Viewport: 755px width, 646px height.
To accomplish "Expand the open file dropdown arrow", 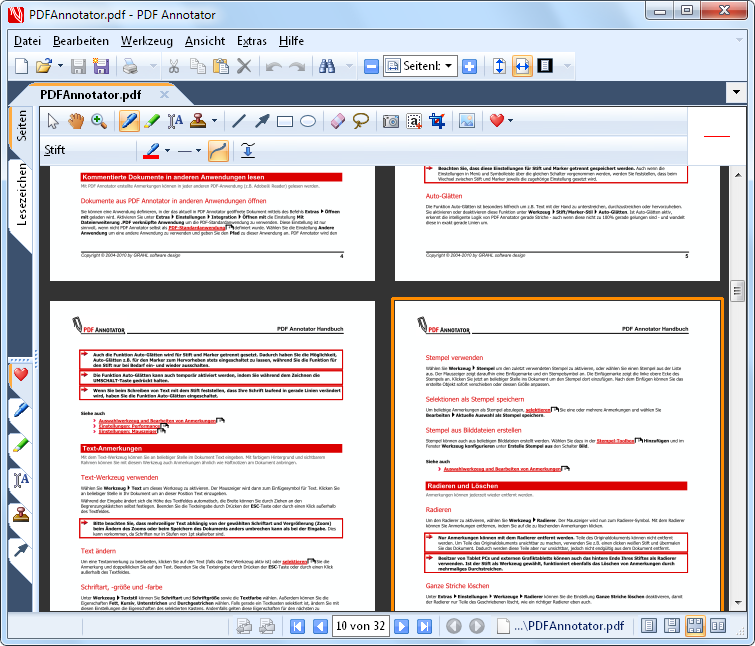I will pos(60,66).
